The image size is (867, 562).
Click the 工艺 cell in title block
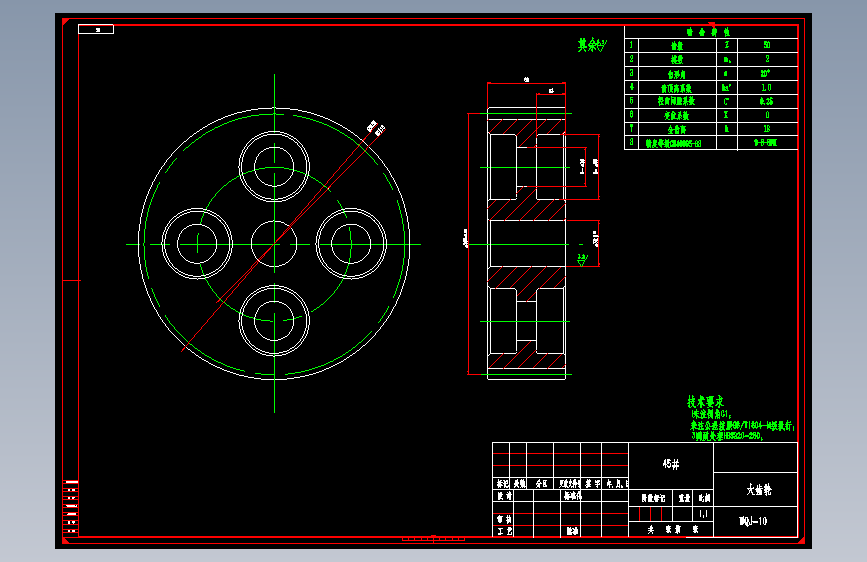coord(504,532)
